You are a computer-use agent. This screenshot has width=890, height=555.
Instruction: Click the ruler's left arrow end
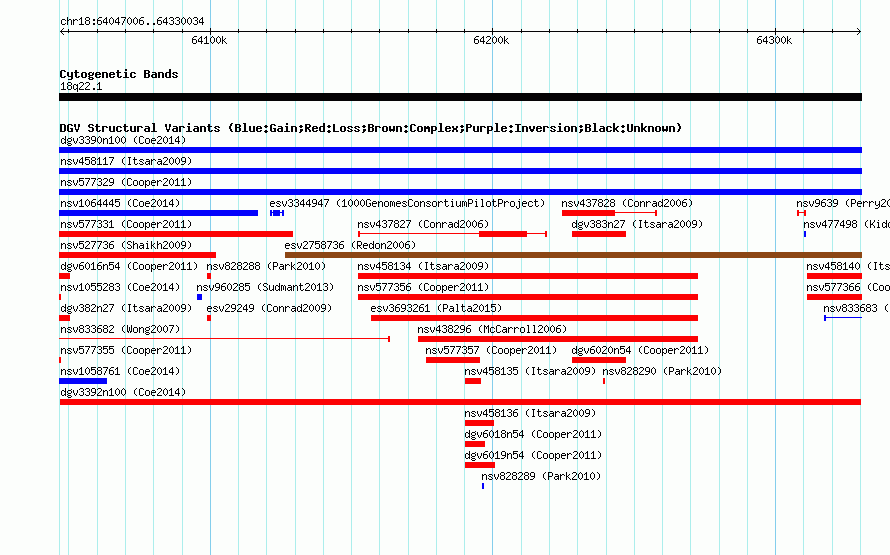click(x=62, y=31)
